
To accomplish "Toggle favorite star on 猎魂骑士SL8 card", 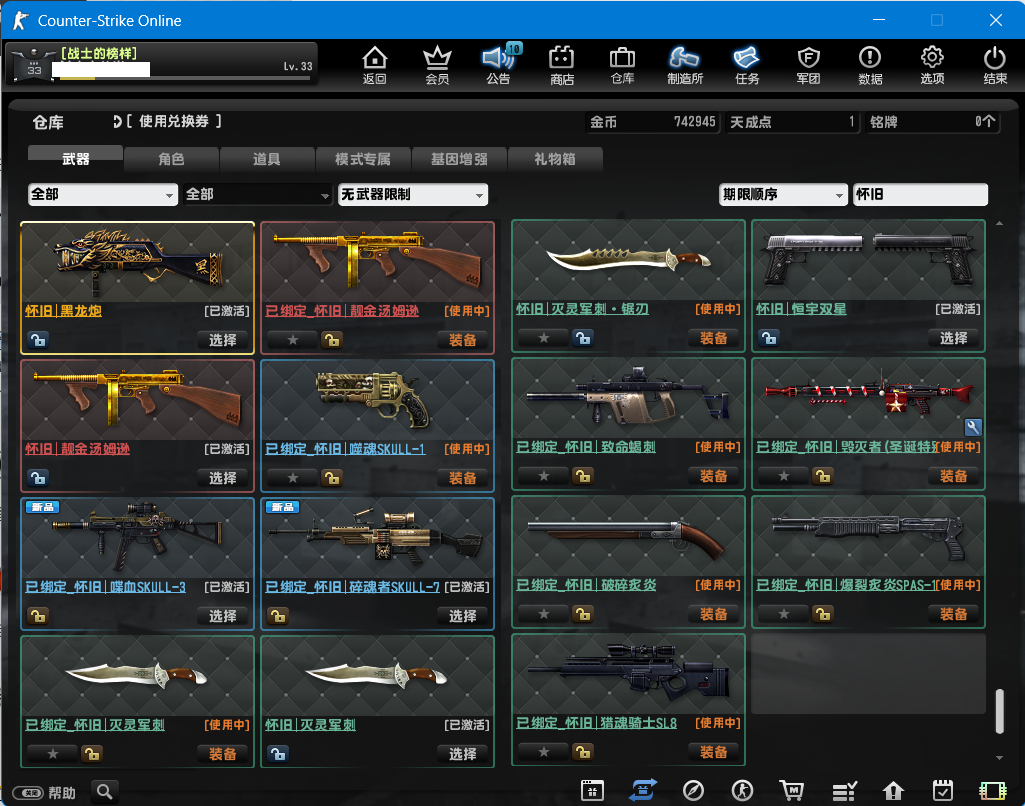I will coord(543,752).
